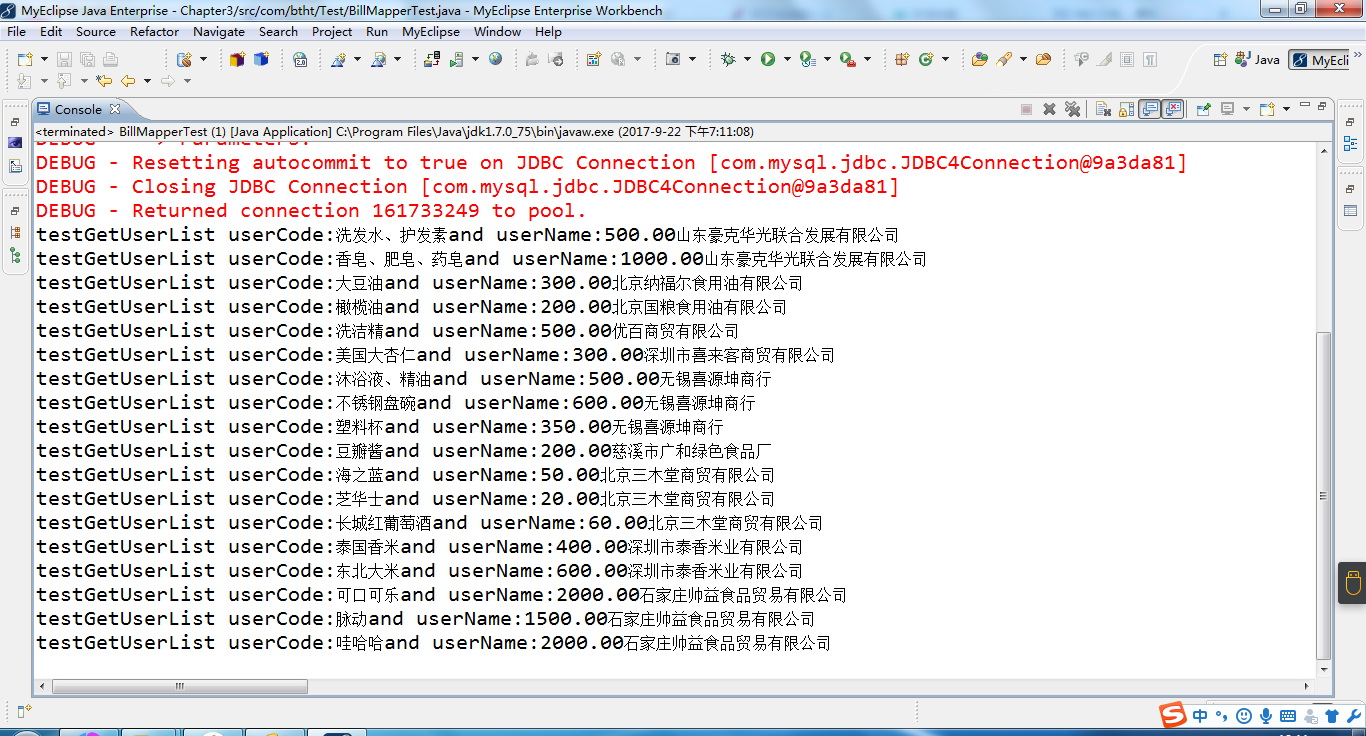This screenshot has height=736, width=1366.
Task: Click the External Tools run icon
Action: click(x=848, y=59)
